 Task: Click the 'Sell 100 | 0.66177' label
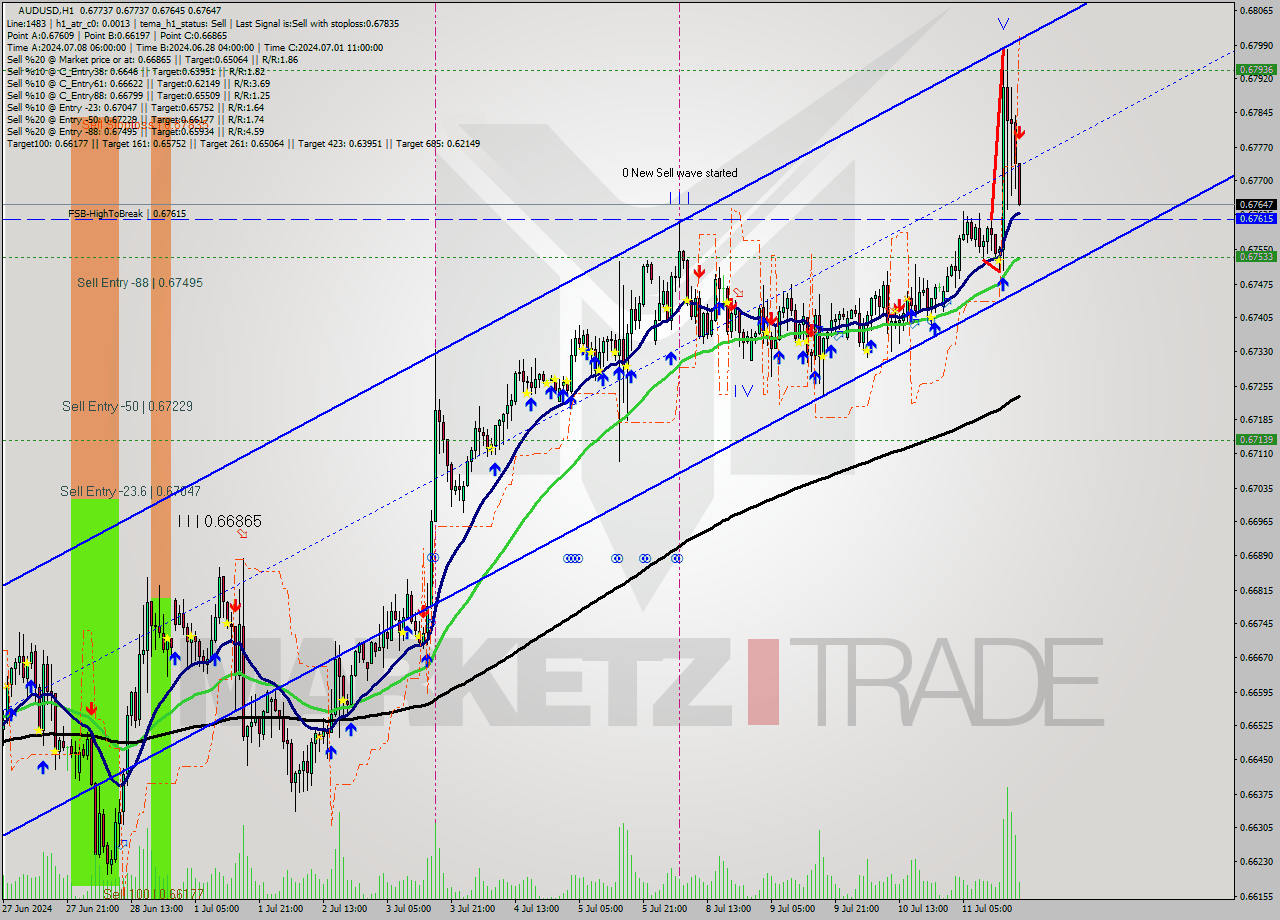[x=154, y=894]
